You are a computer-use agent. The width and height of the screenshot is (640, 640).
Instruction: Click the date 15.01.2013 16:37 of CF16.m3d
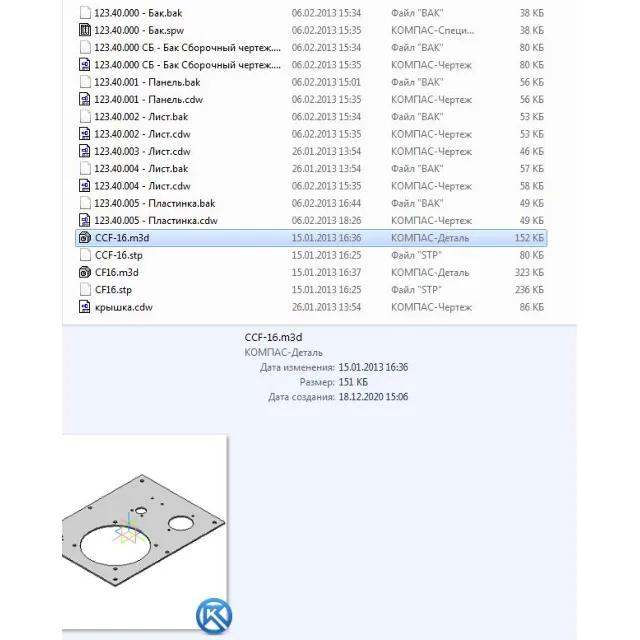click(x=326, y=273)
